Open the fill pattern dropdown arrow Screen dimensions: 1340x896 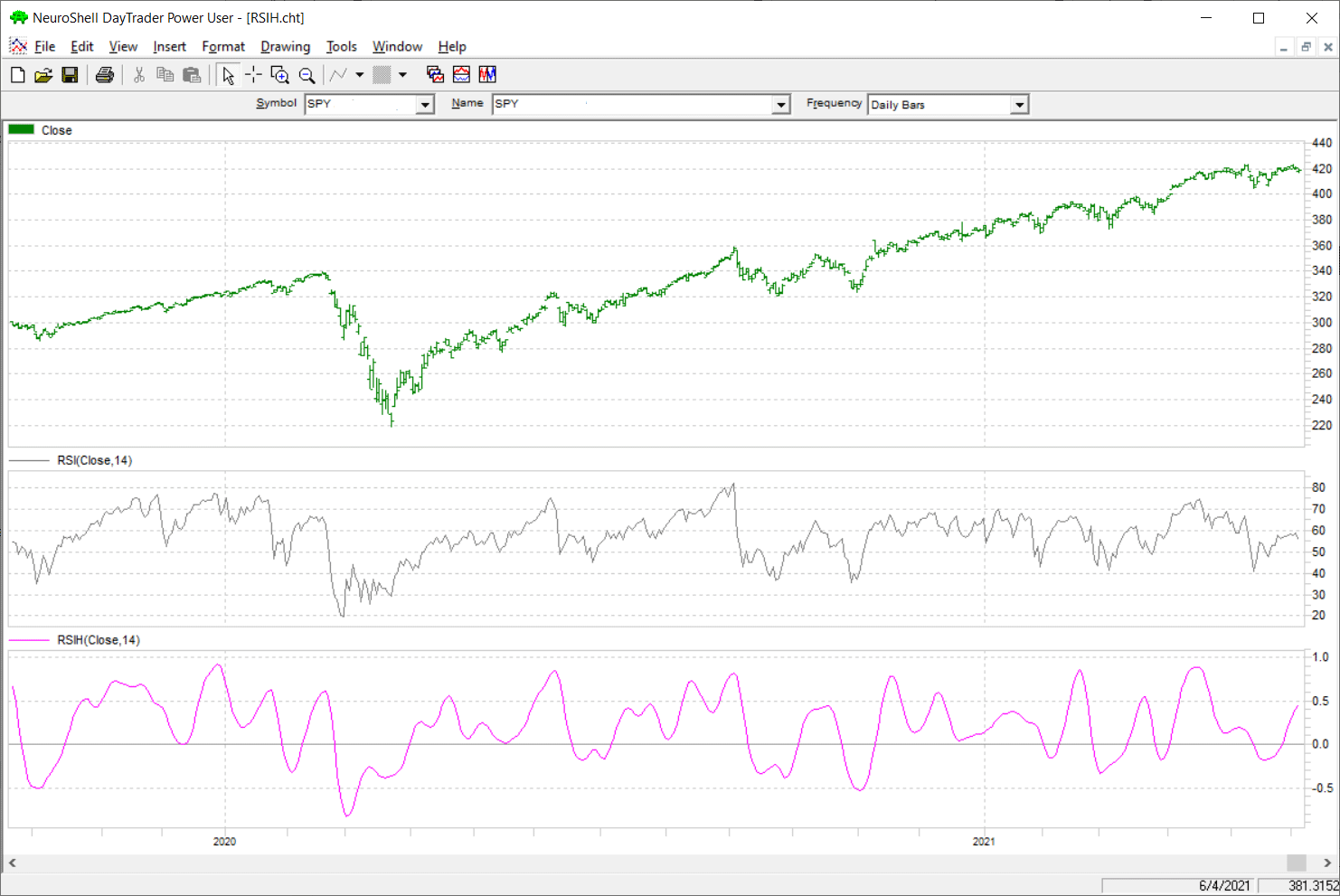403,75
